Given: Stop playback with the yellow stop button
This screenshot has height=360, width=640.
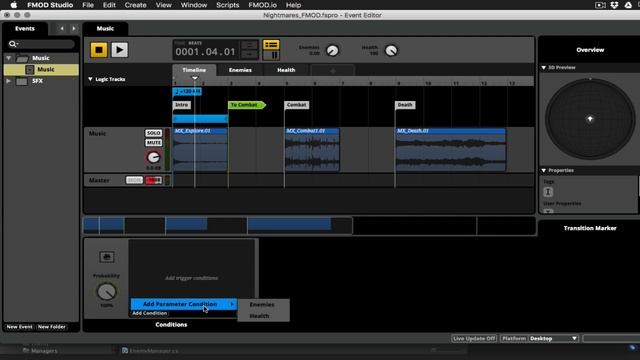Looking at the screenshot, I should coord(99,50).
